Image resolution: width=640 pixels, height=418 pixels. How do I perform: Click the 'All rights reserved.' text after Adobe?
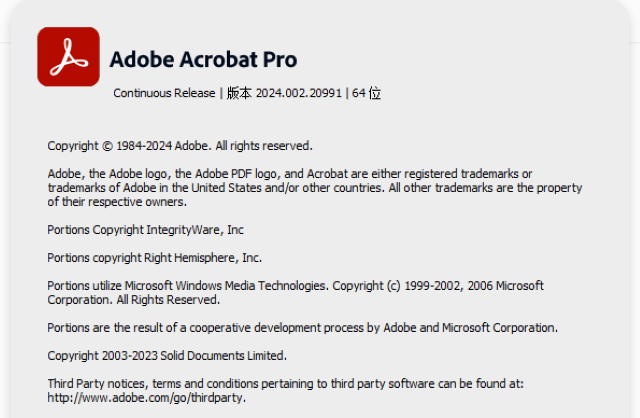coord(264,146)
